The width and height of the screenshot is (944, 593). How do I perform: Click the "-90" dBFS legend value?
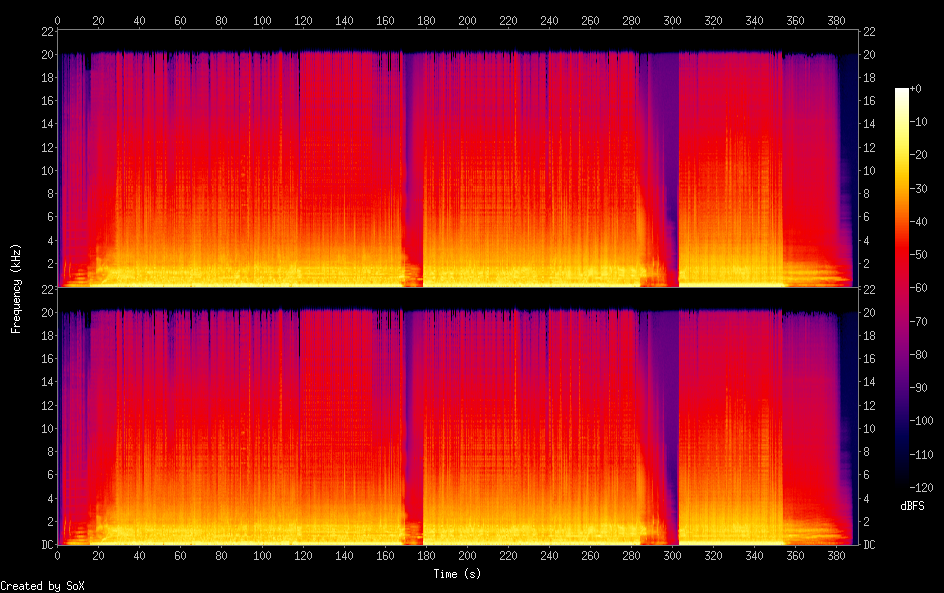919,388
